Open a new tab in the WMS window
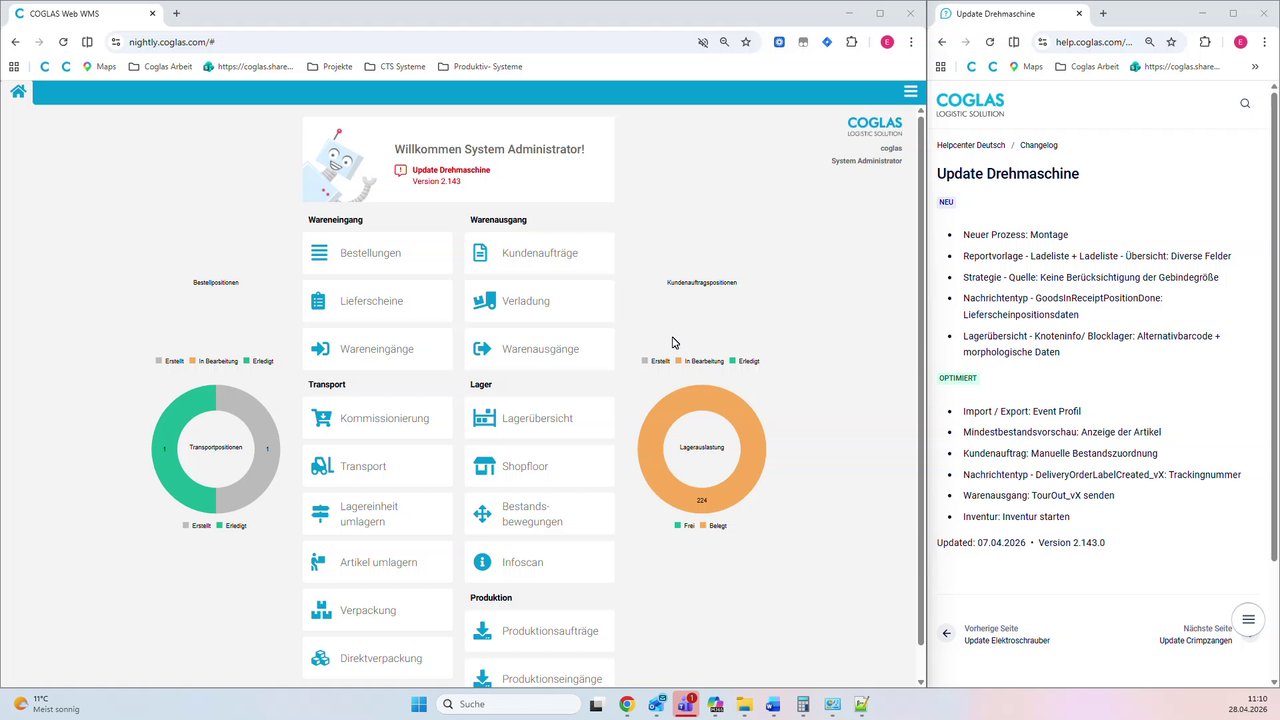 pos(176,14)
